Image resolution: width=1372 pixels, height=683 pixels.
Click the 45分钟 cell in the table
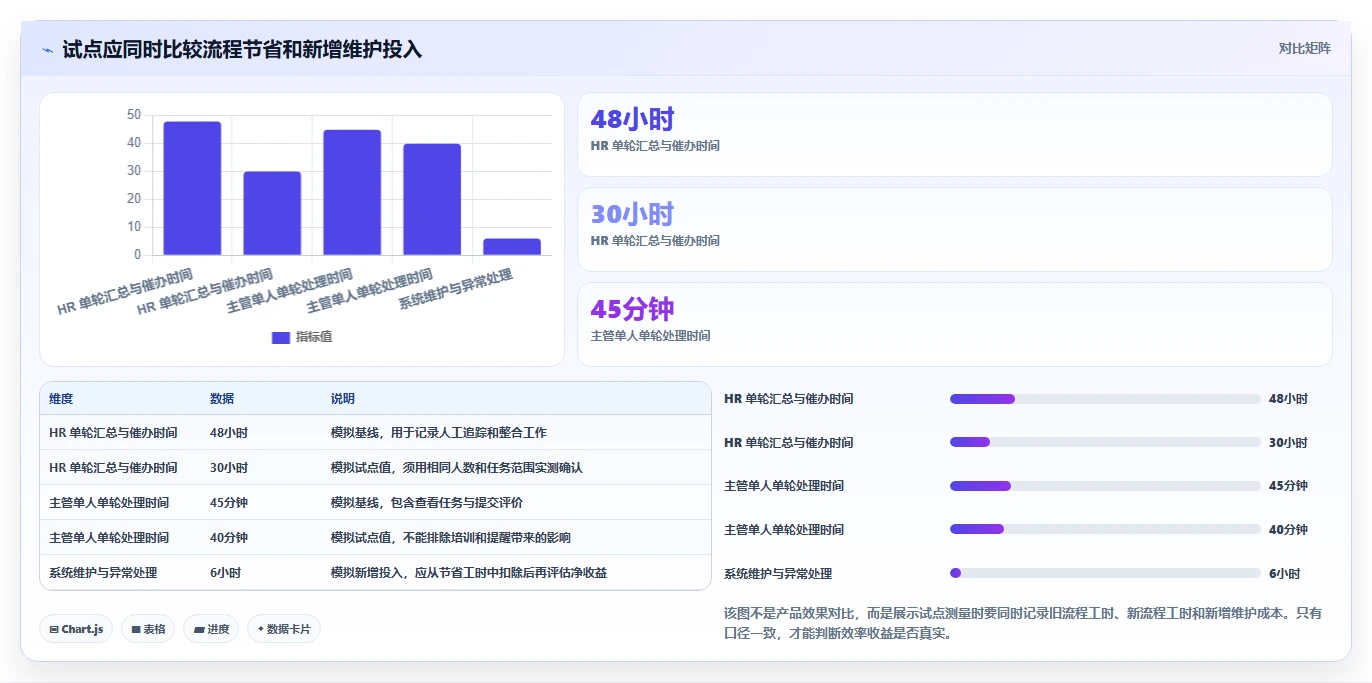point(229,503)
